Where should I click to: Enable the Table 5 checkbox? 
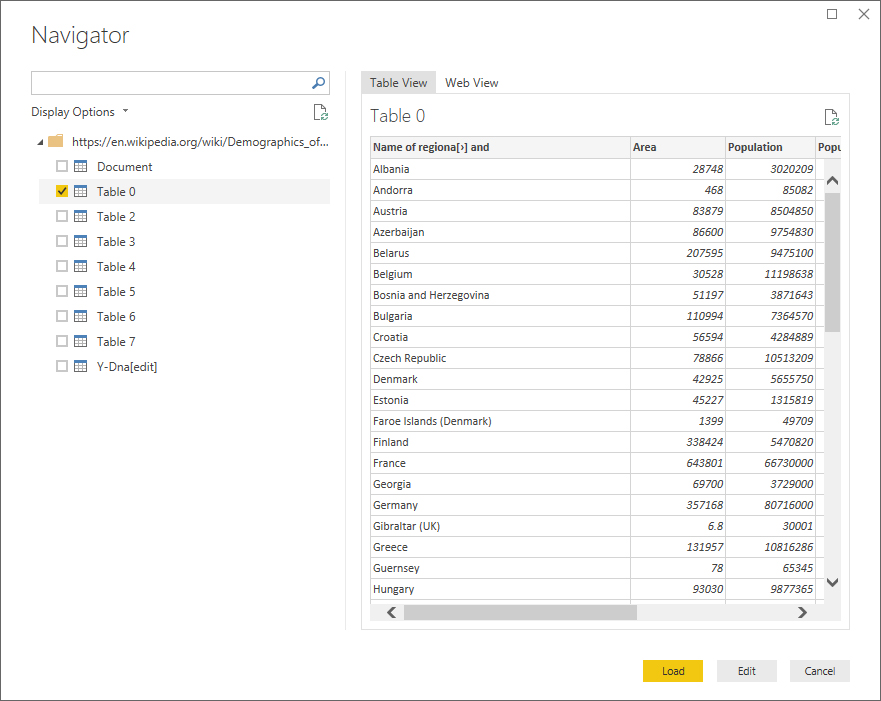[62, 292]
